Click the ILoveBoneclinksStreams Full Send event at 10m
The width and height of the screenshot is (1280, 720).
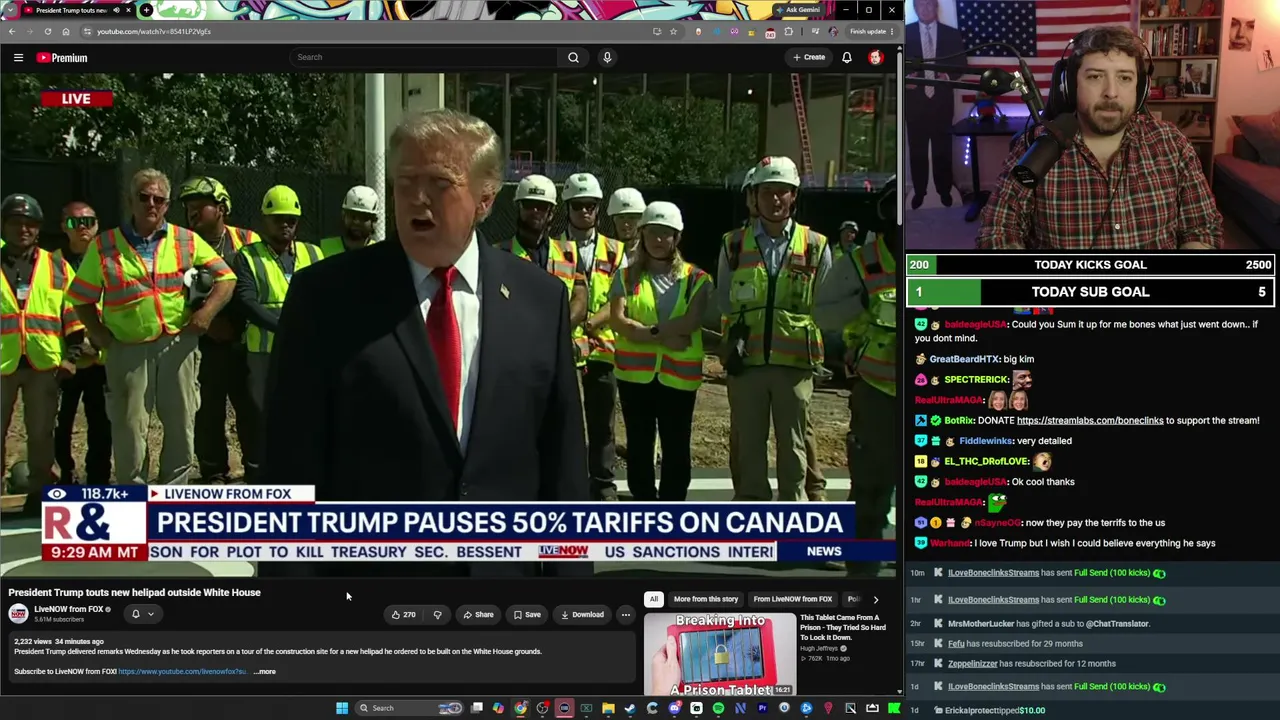click(x=1091, y=573)
